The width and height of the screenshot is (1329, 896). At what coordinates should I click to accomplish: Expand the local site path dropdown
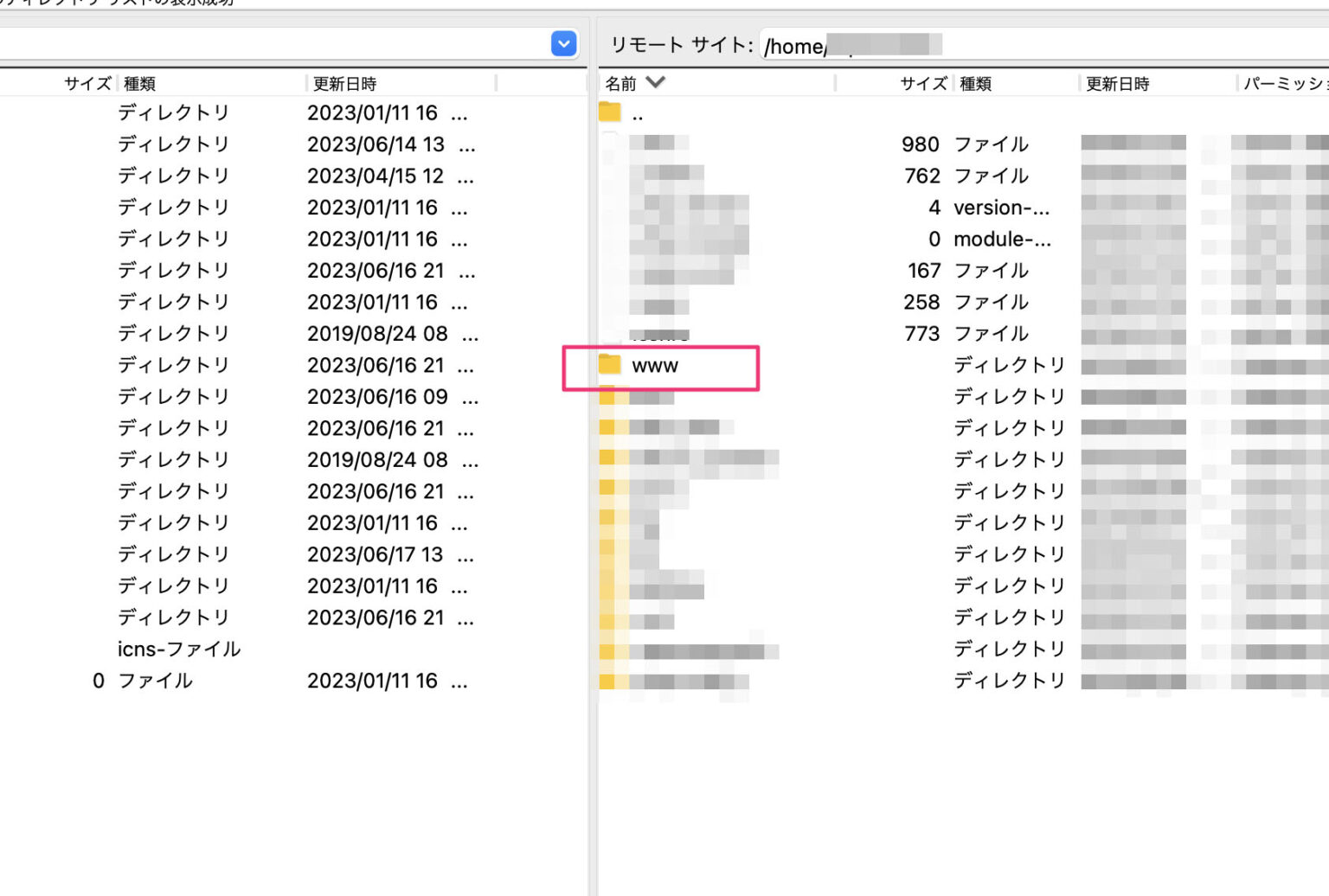pos(563,43)
